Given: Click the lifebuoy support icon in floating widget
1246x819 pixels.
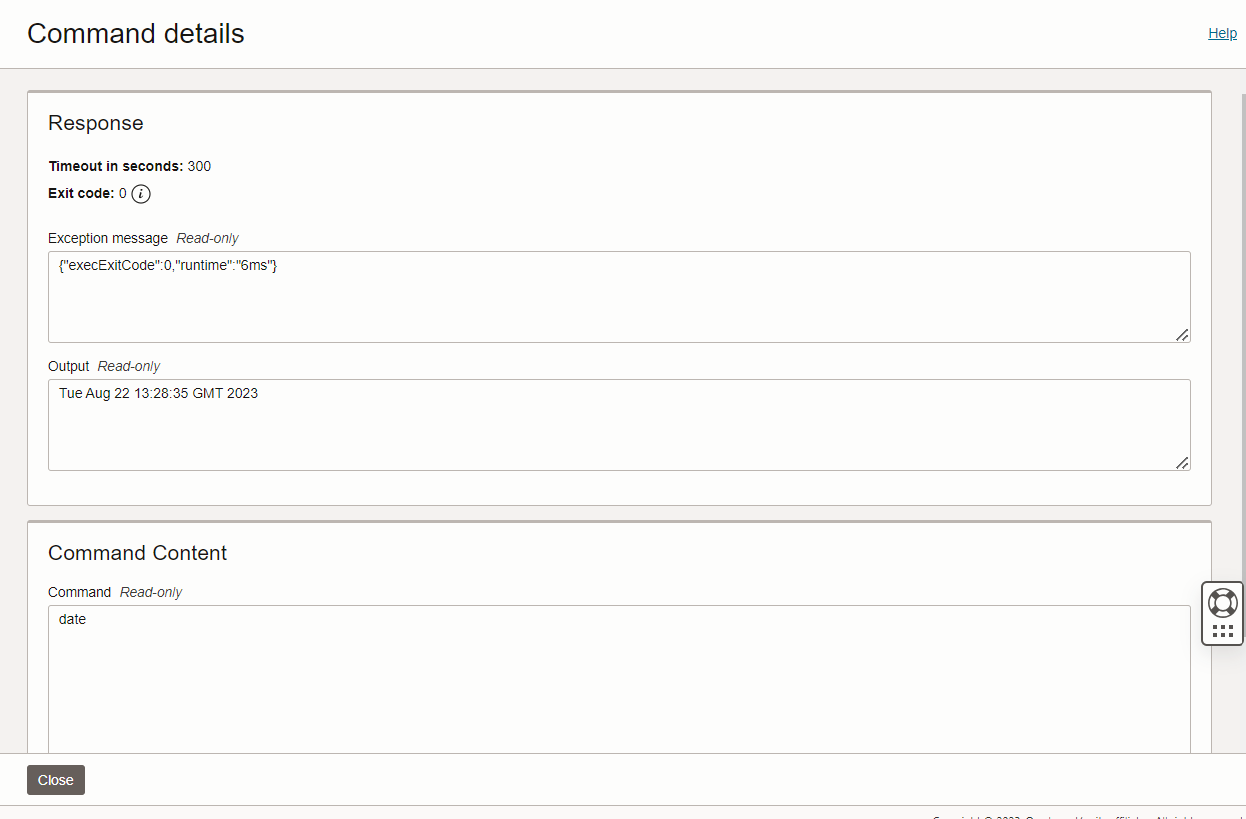Looking at the screenshot, I should 1222,603.
